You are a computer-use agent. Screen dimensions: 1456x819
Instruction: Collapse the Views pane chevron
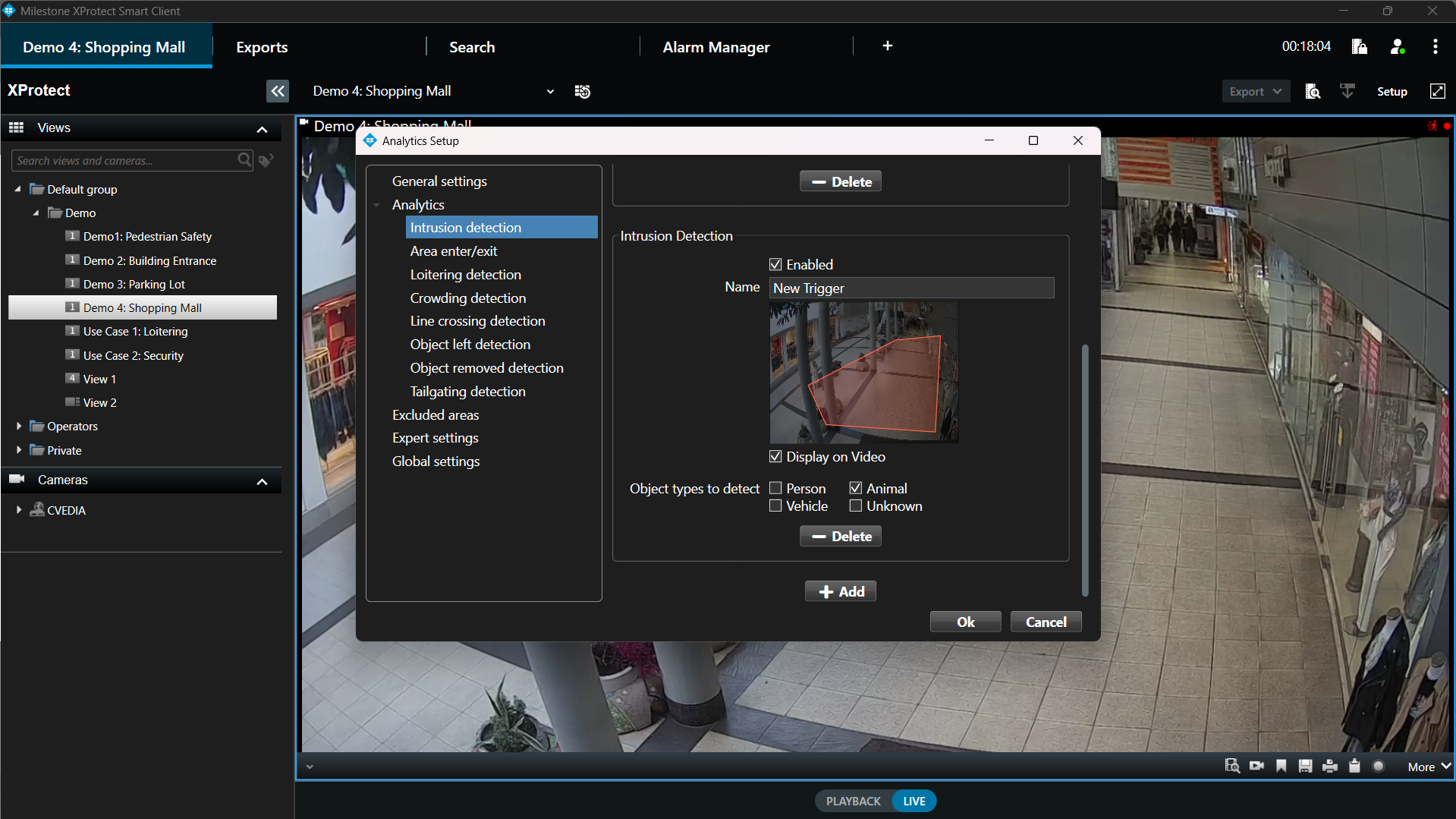pos(263,129)
